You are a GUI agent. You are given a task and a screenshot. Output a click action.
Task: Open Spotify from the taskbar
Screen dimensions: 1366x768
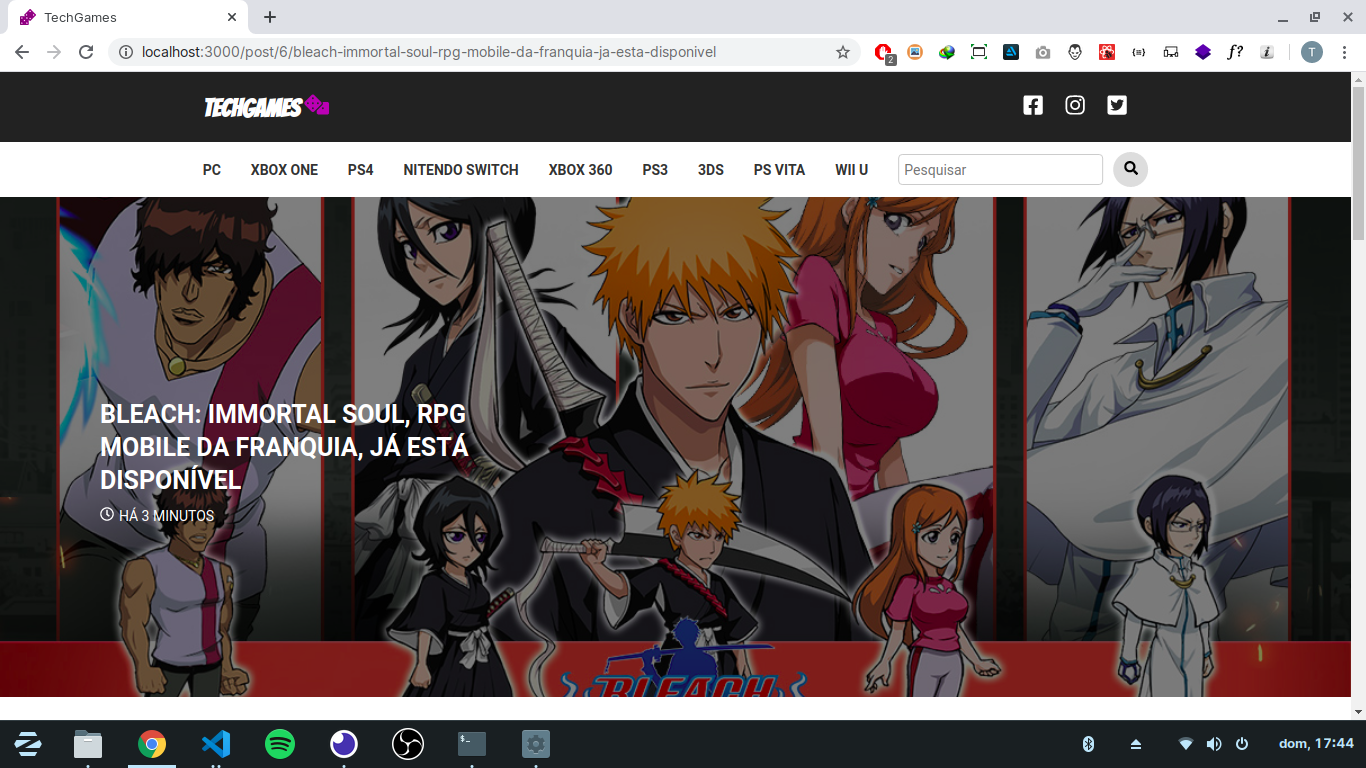click(x=280, y=744)
